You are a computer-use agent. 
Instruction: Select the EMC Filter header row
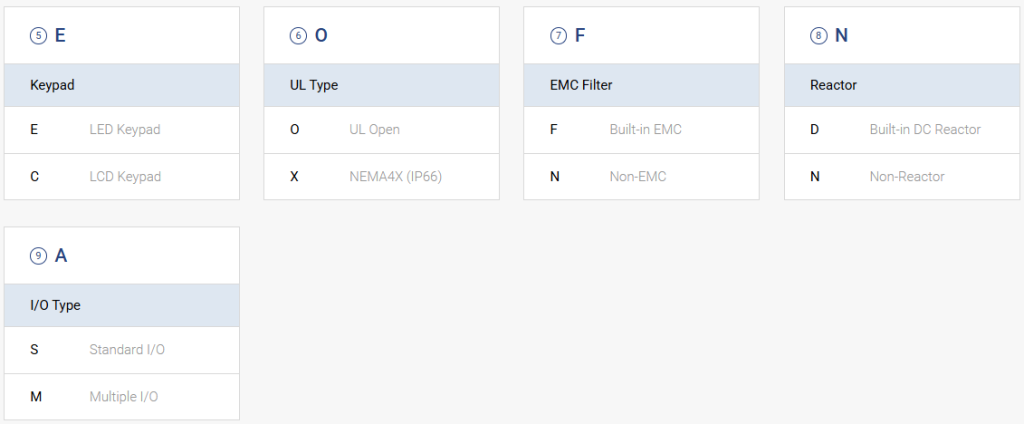click(641, 85)
